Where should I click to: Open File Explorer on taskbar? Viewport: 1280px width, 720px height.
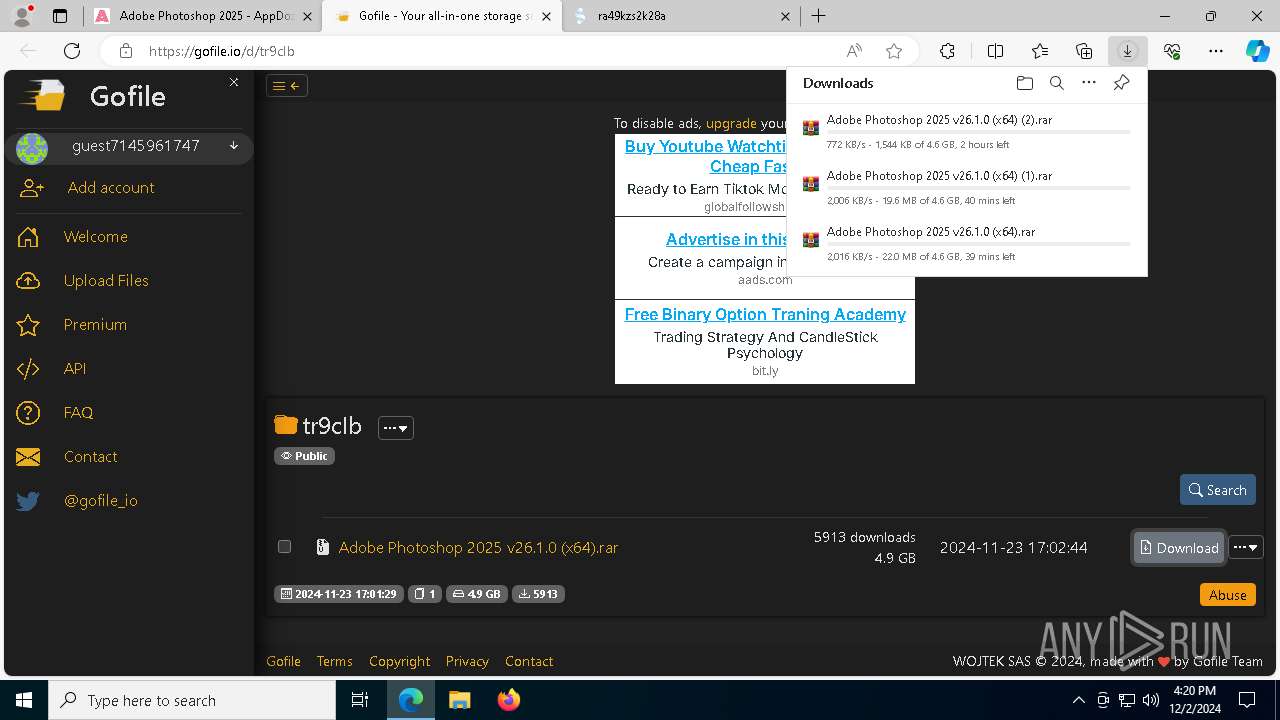click(x=459, y=700)
